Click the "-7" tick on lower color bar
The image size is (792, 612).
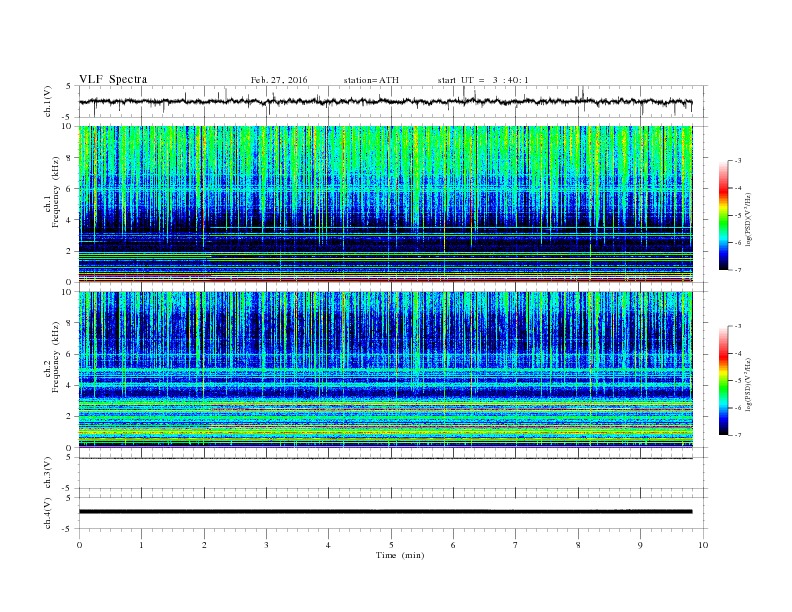[x=737, y=435]
